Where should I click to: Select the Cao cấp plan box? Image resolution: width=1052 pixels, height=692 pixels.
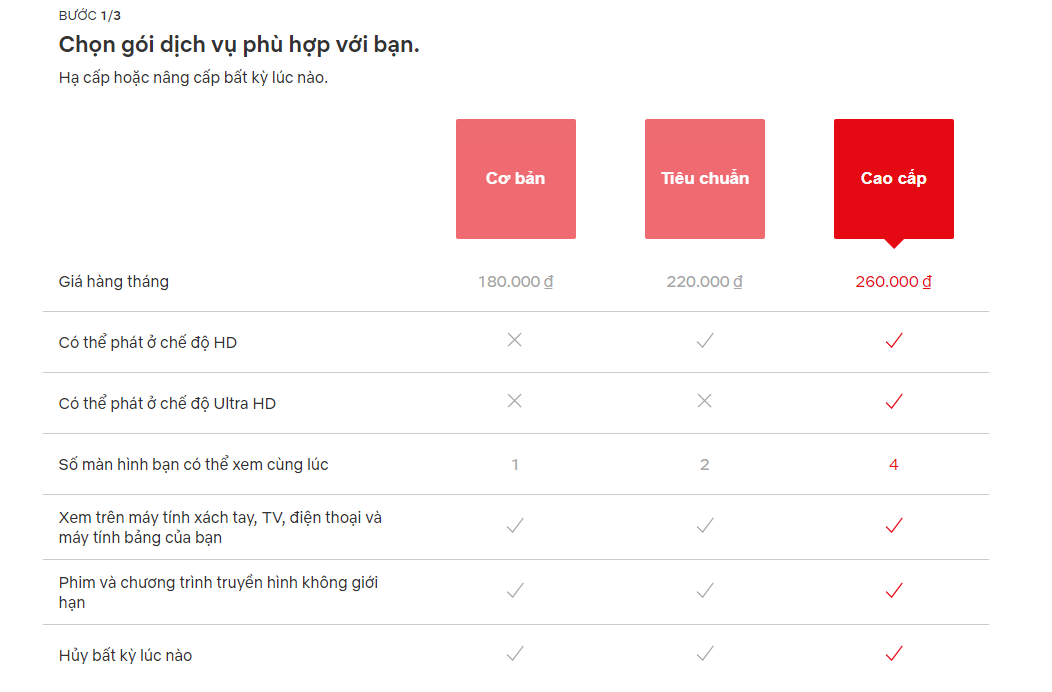click(894, 179)
